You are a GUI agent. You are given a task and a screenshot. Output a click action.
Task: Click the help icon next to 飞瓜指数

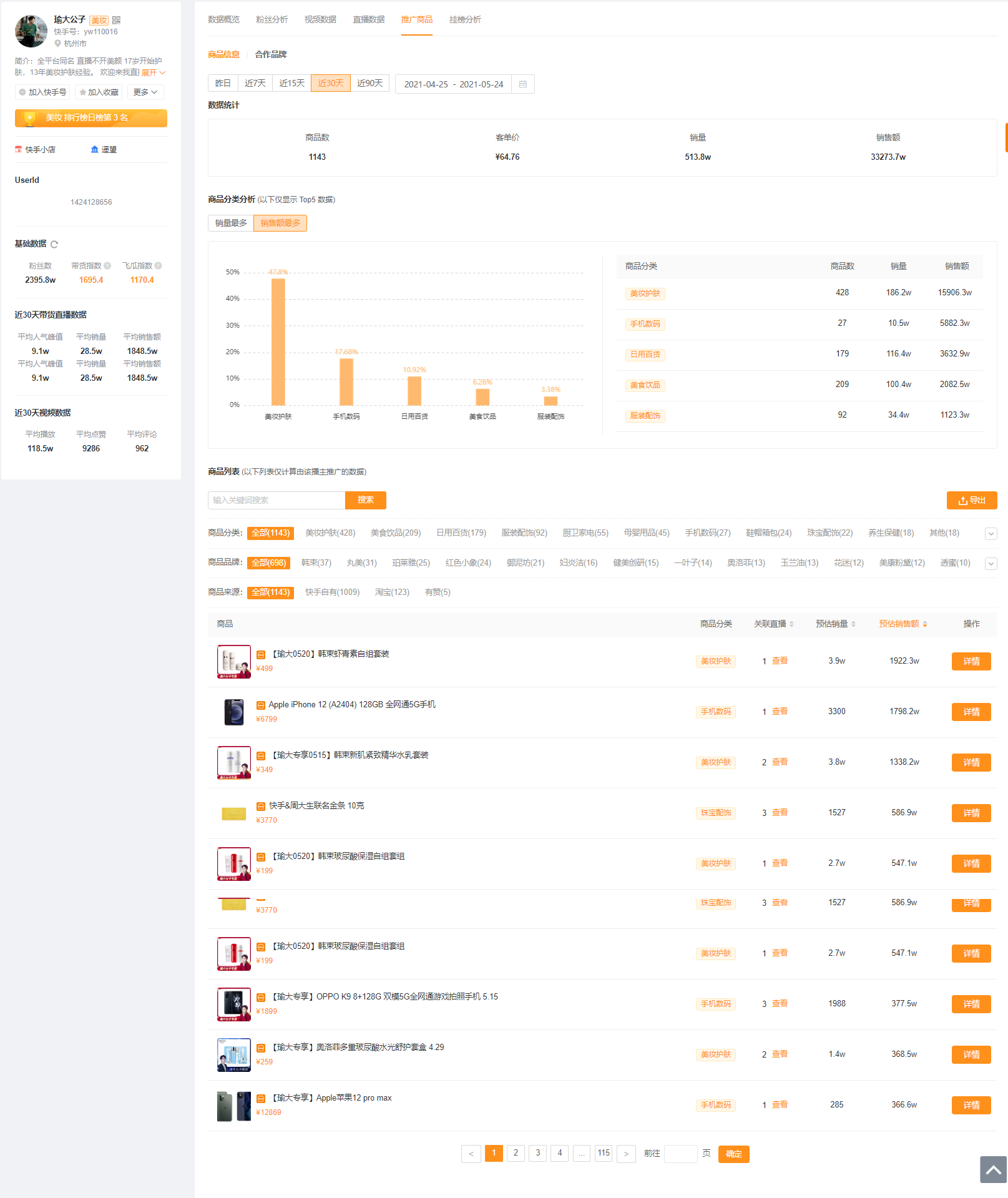point(158,266)
